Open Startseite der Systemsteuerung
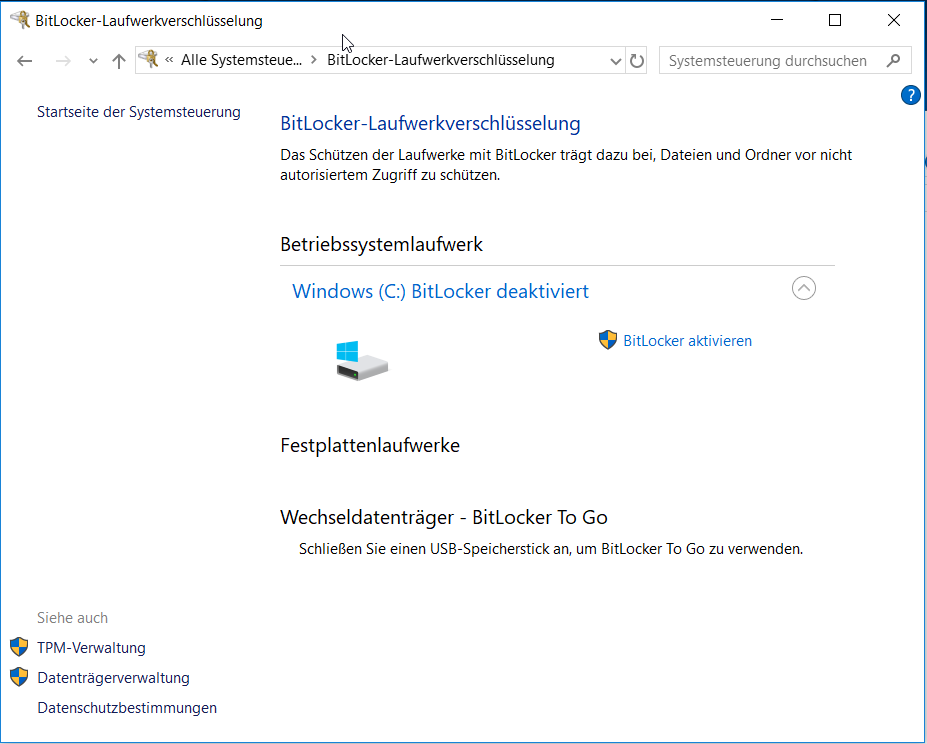Viewport: 927px width, 744px height. point(138,112)
